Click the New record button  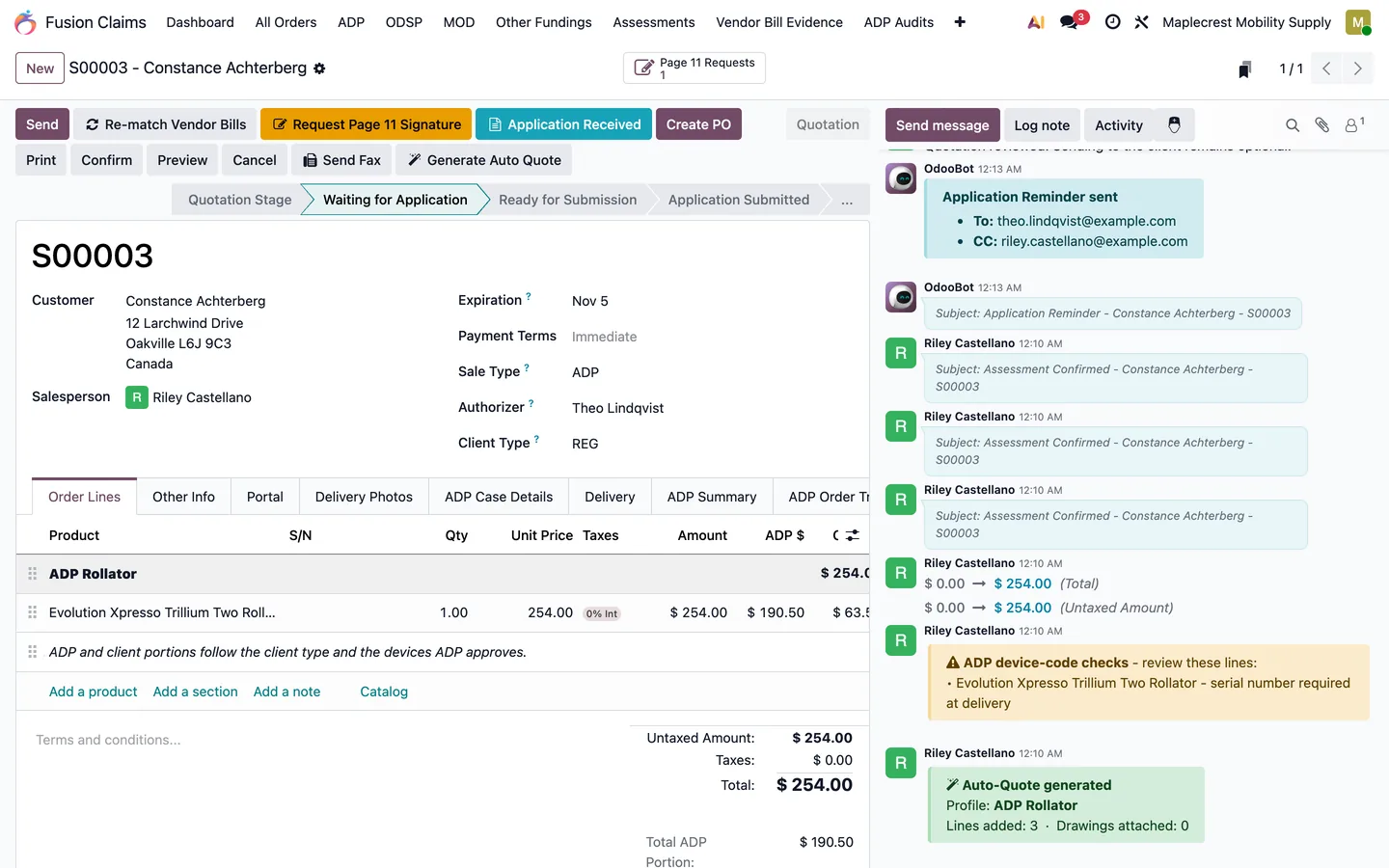point(41,68)
